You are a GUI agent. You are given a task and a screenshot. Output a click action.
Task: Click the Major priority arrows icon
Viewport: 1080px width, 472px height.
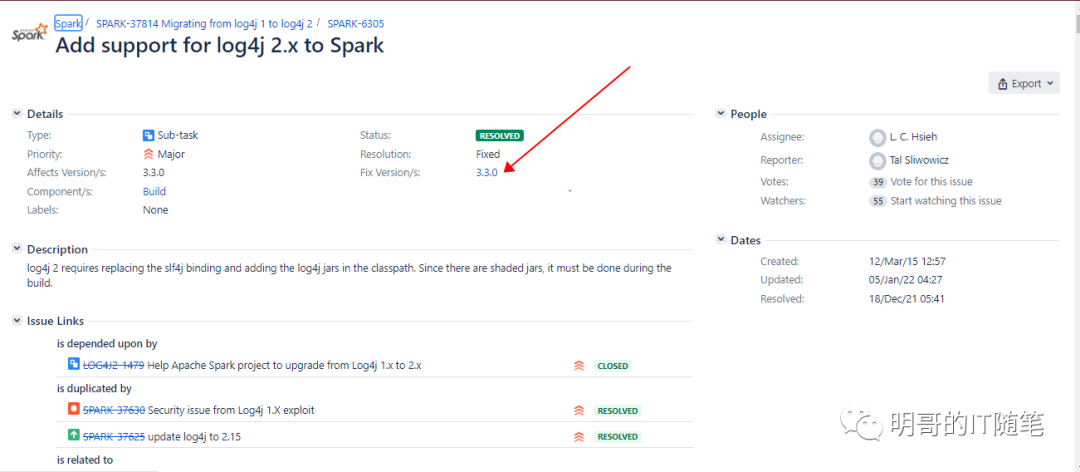click(x=148, y=154)
